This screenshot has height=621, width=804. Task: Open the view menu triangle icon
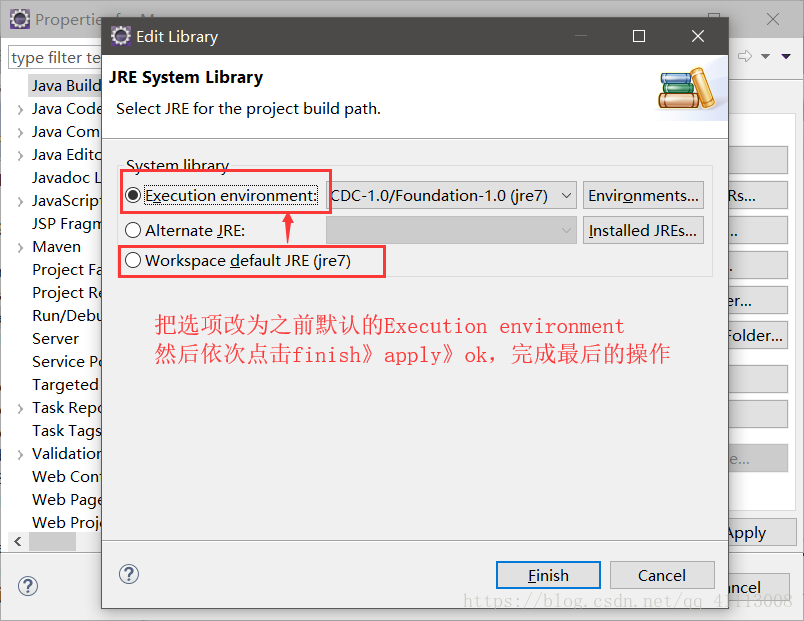[786, 56]
